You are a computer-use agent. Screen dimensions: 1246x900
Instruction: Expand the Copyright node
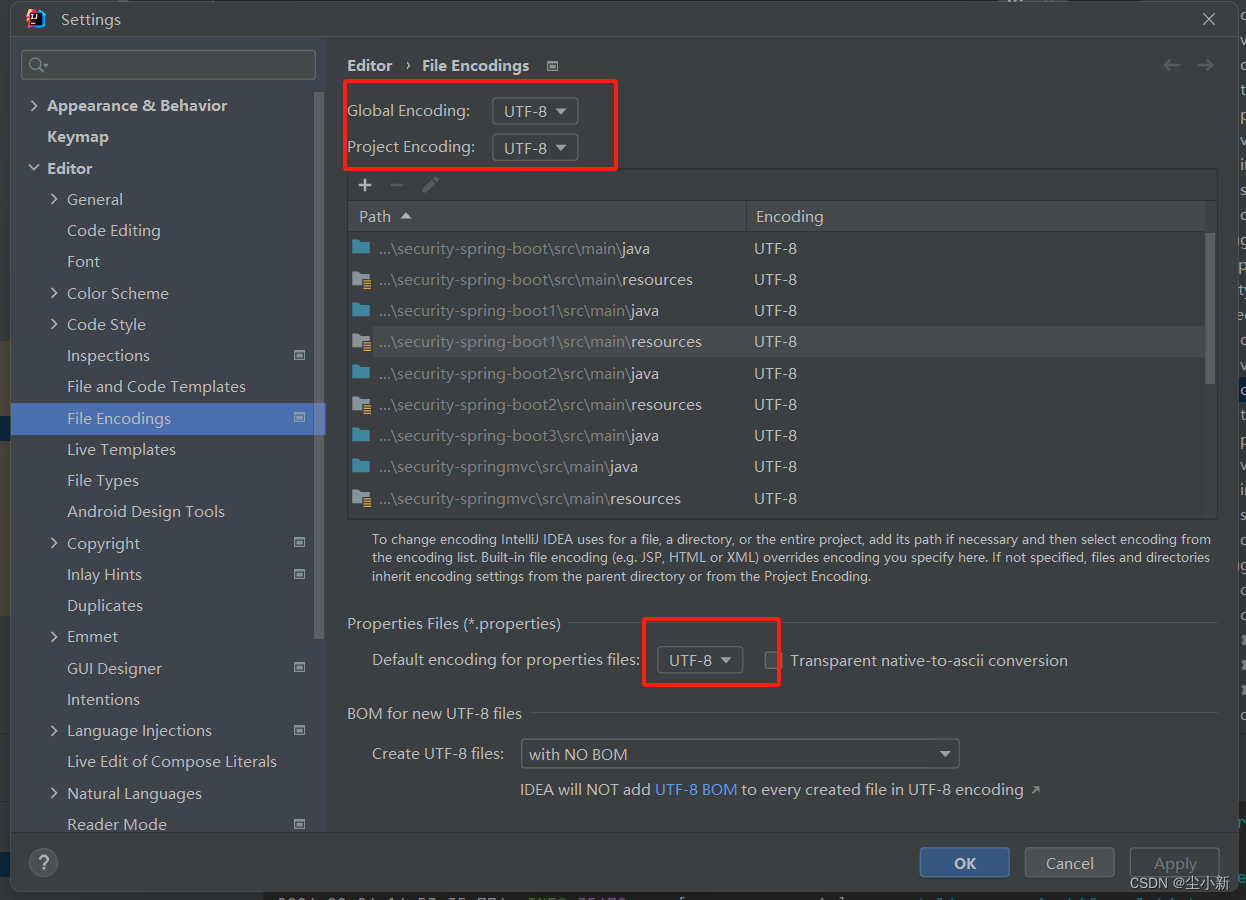coord(54,543)
